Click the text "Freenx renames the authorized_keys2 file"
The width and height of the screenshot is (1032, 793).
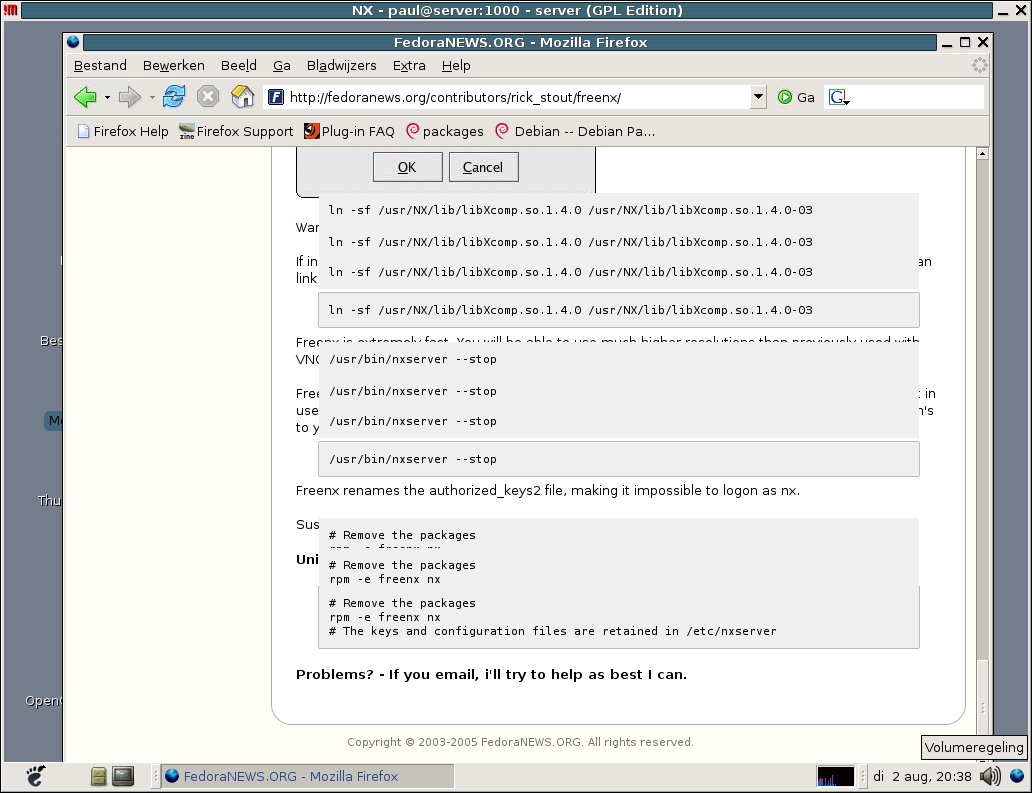click(430, 490)
